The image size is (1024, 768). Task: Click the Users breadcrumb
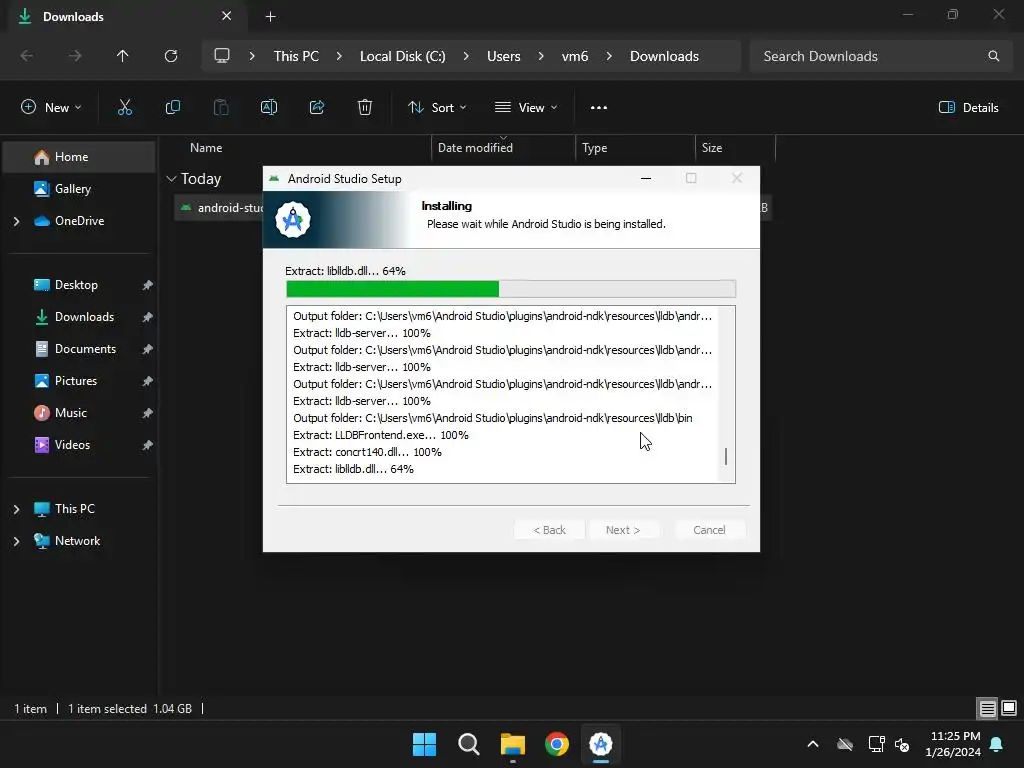504,56
